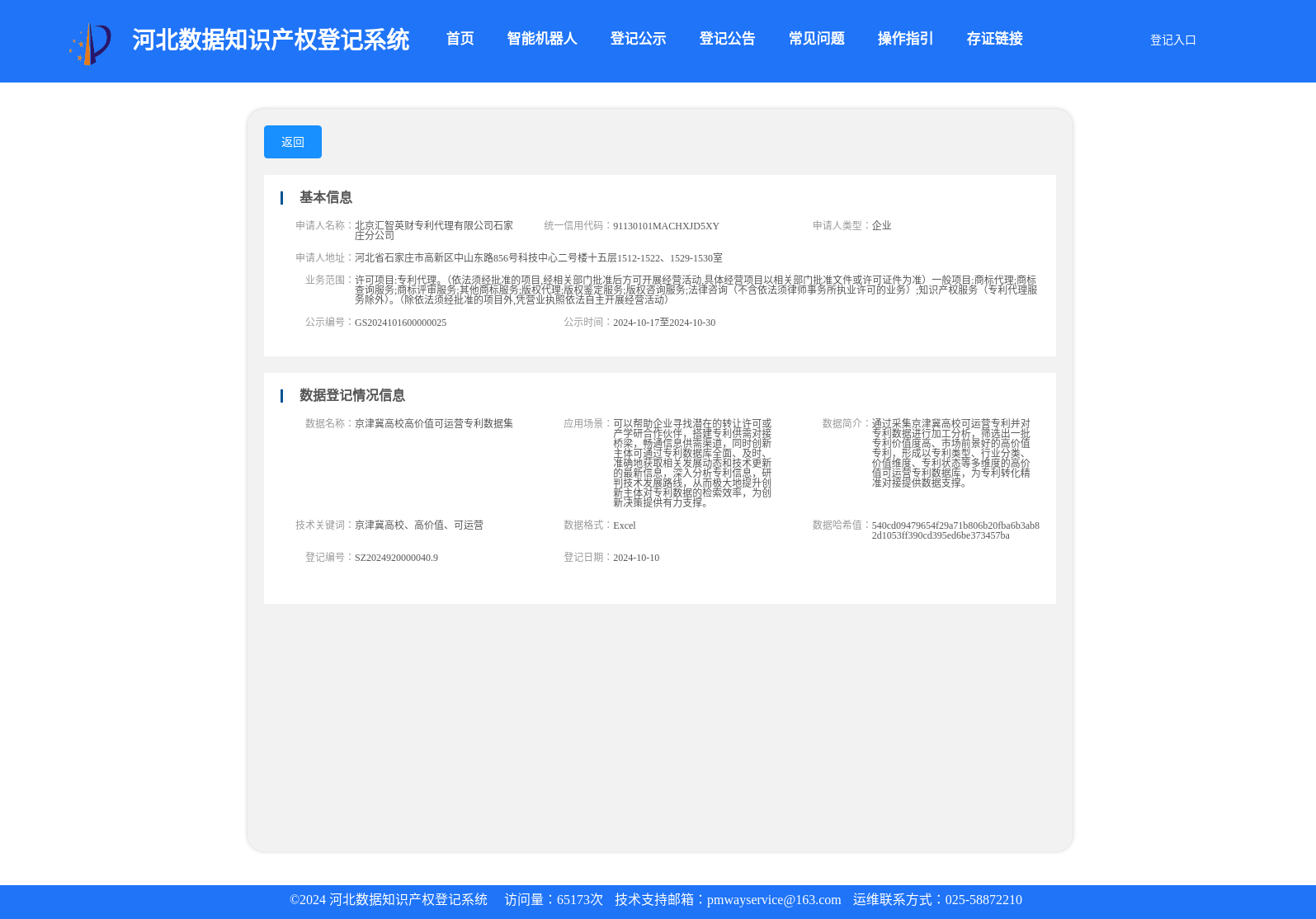Viewport: 1316px width, 919px height.
Task: Select the 数据简介 description paragraph
Action: [x=951, y=453]
